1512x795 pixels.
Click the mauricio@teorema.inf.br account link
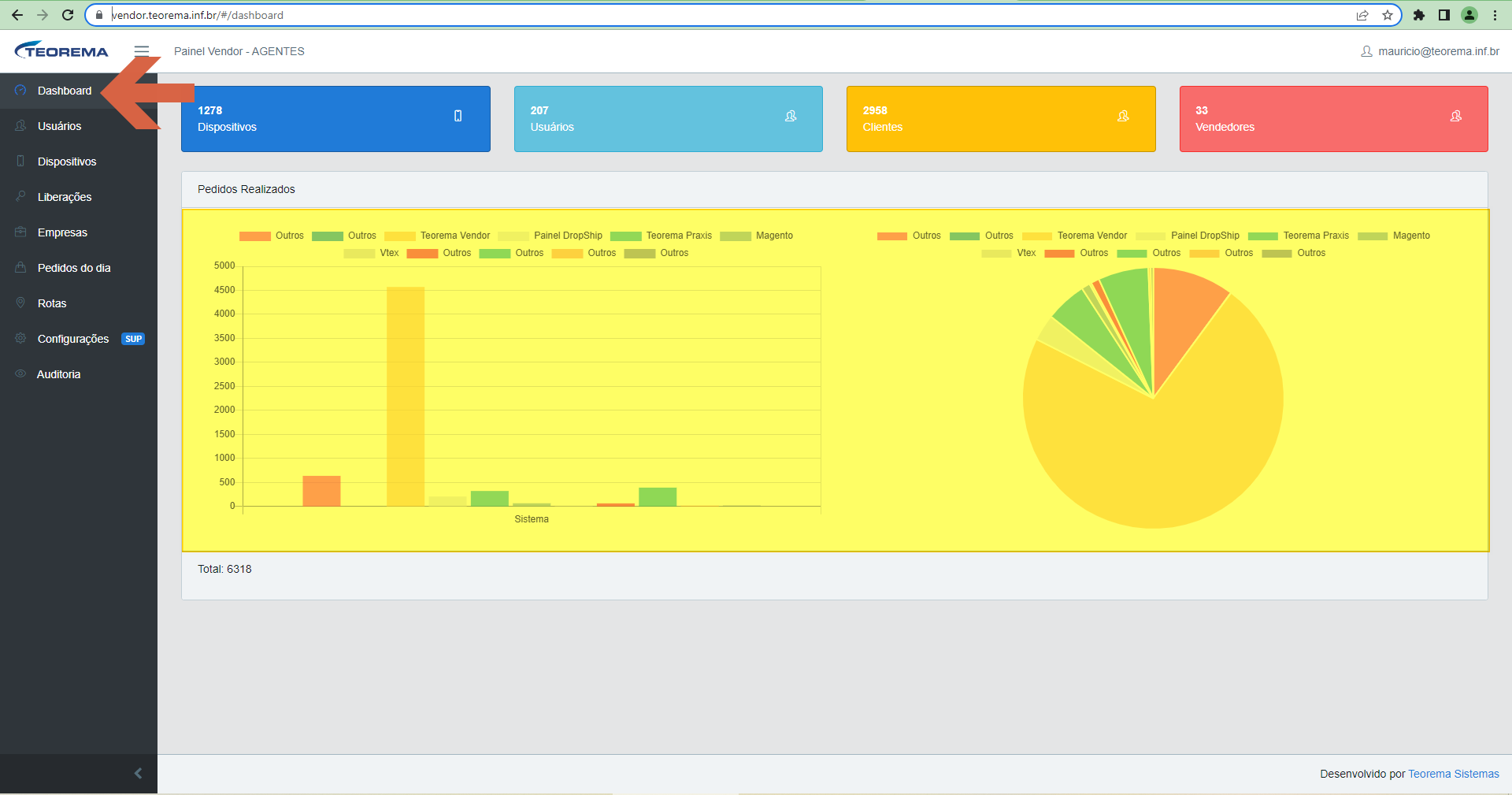tap(1439, 51)
